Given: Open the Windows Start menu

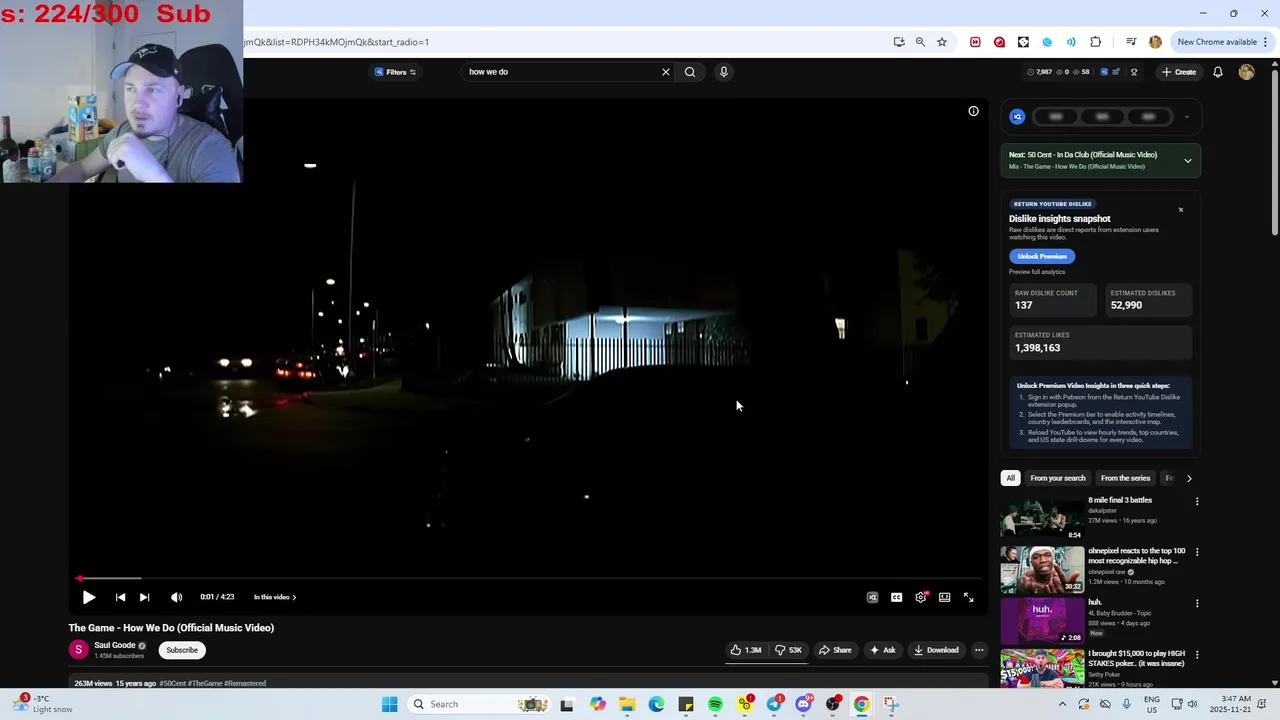Looking at the screenshot, I should (x=389, y=704).
